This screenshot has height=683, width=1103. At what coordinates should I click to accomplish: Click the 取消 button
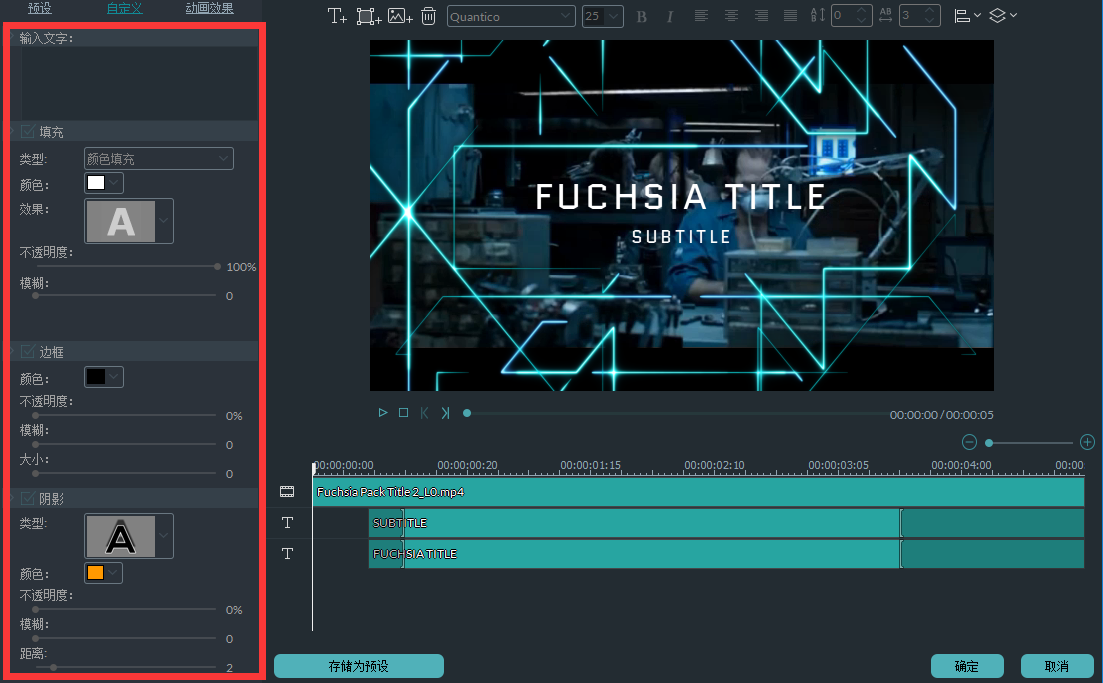[1057, 666]
